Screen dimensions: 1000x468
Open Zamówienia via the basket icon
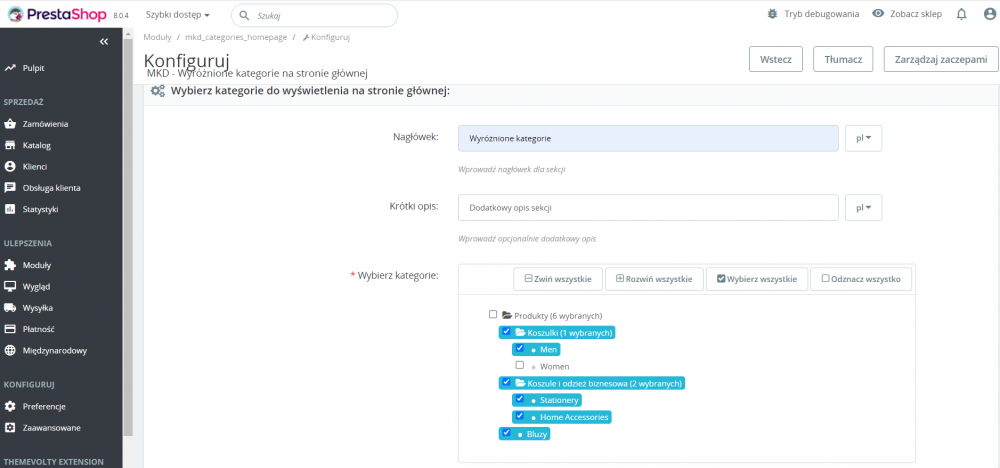pyautogui.click(x=10, y=124)
